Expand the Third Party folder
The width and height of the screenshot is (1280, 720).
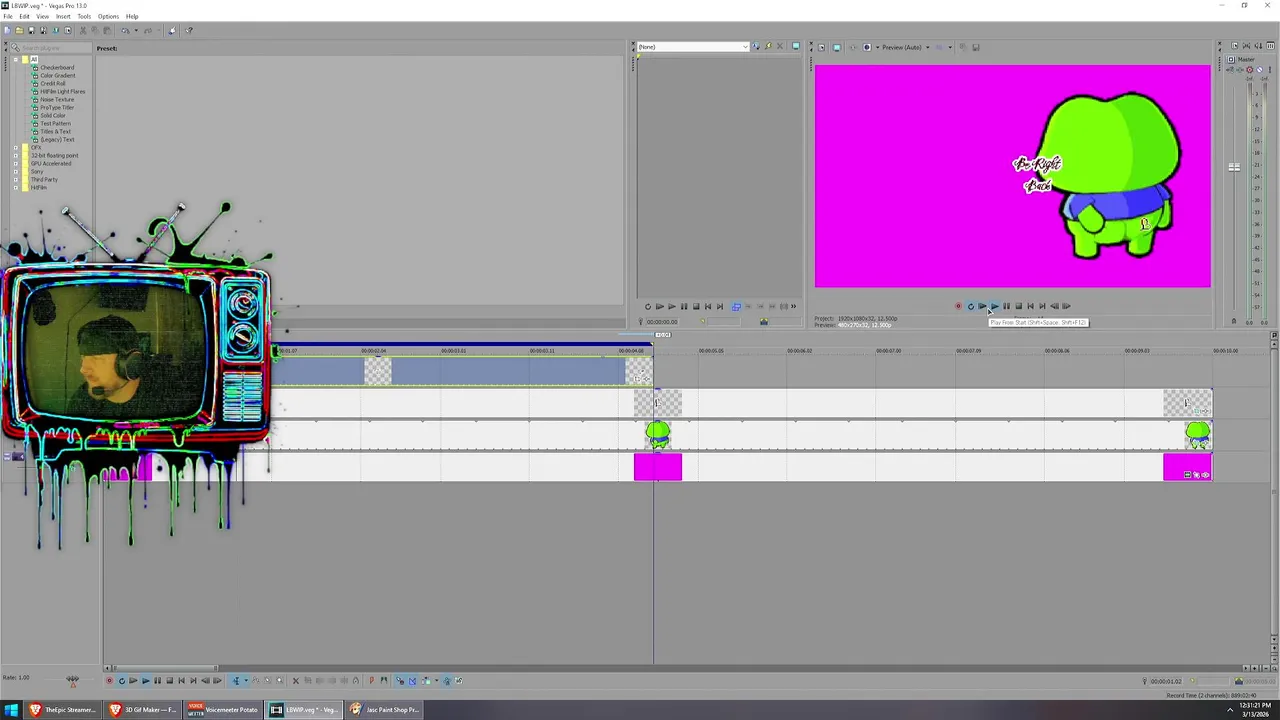click(15, 179)
